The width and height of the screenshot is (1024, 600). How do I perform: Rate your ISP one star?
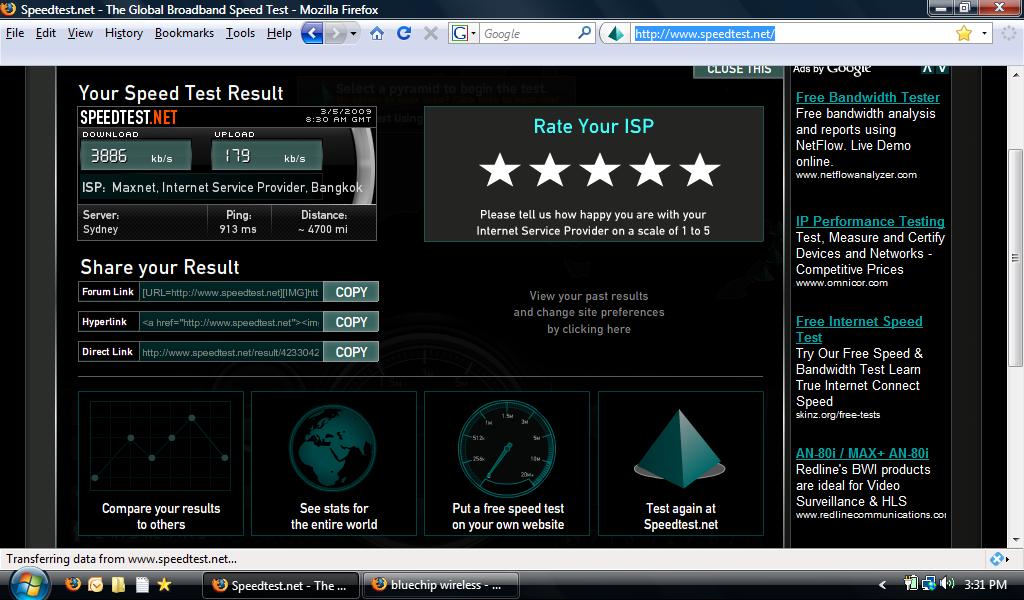500,170
